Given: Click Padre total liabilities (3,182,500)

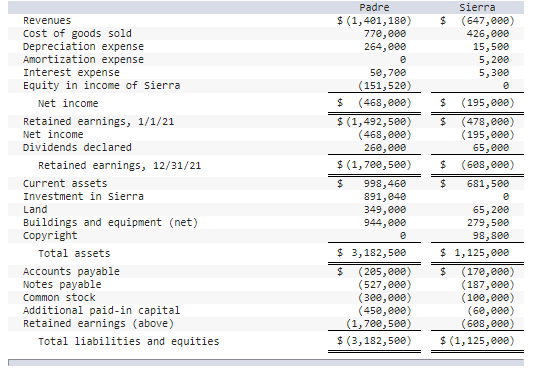Looking at the screenshot, I should coord(374,341).
